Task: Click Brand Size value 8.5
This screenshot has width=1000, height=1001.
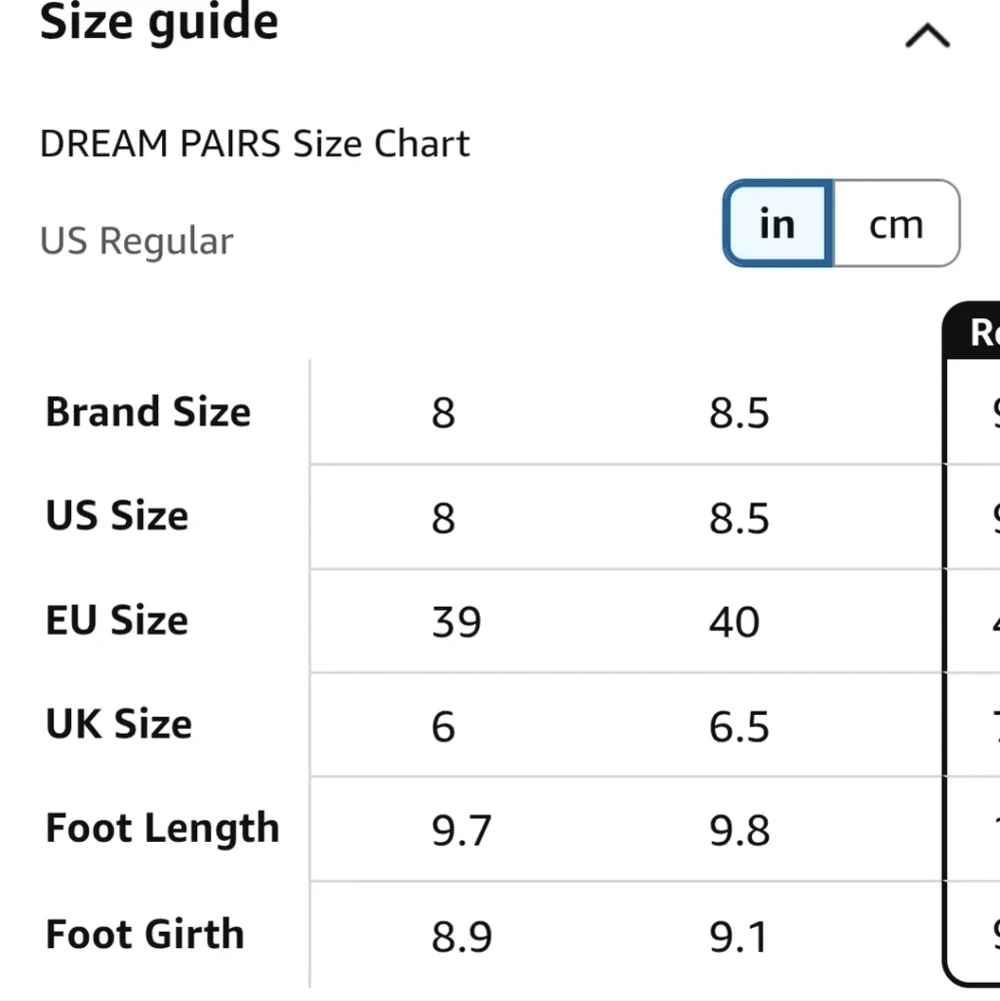Action: (x=739, y=413)
